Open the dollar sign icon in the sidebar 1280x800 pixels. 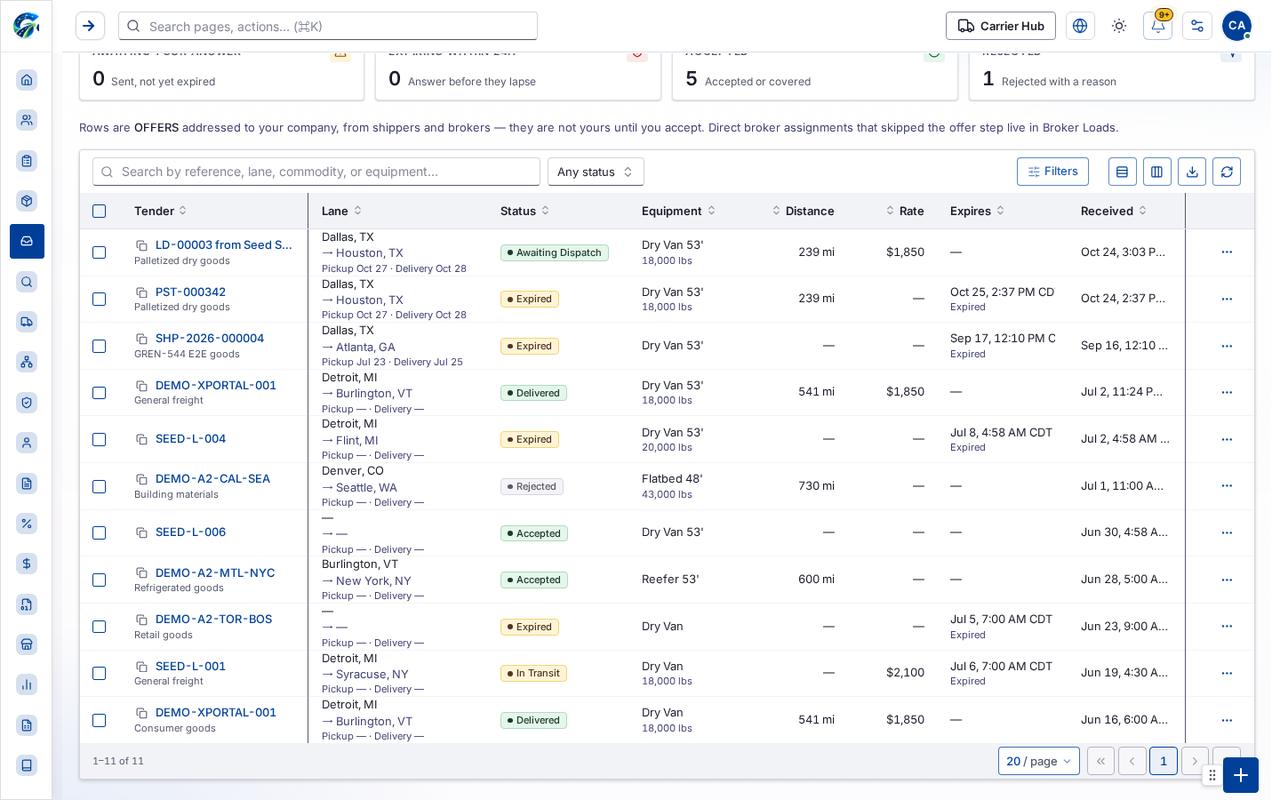point(27,564)
